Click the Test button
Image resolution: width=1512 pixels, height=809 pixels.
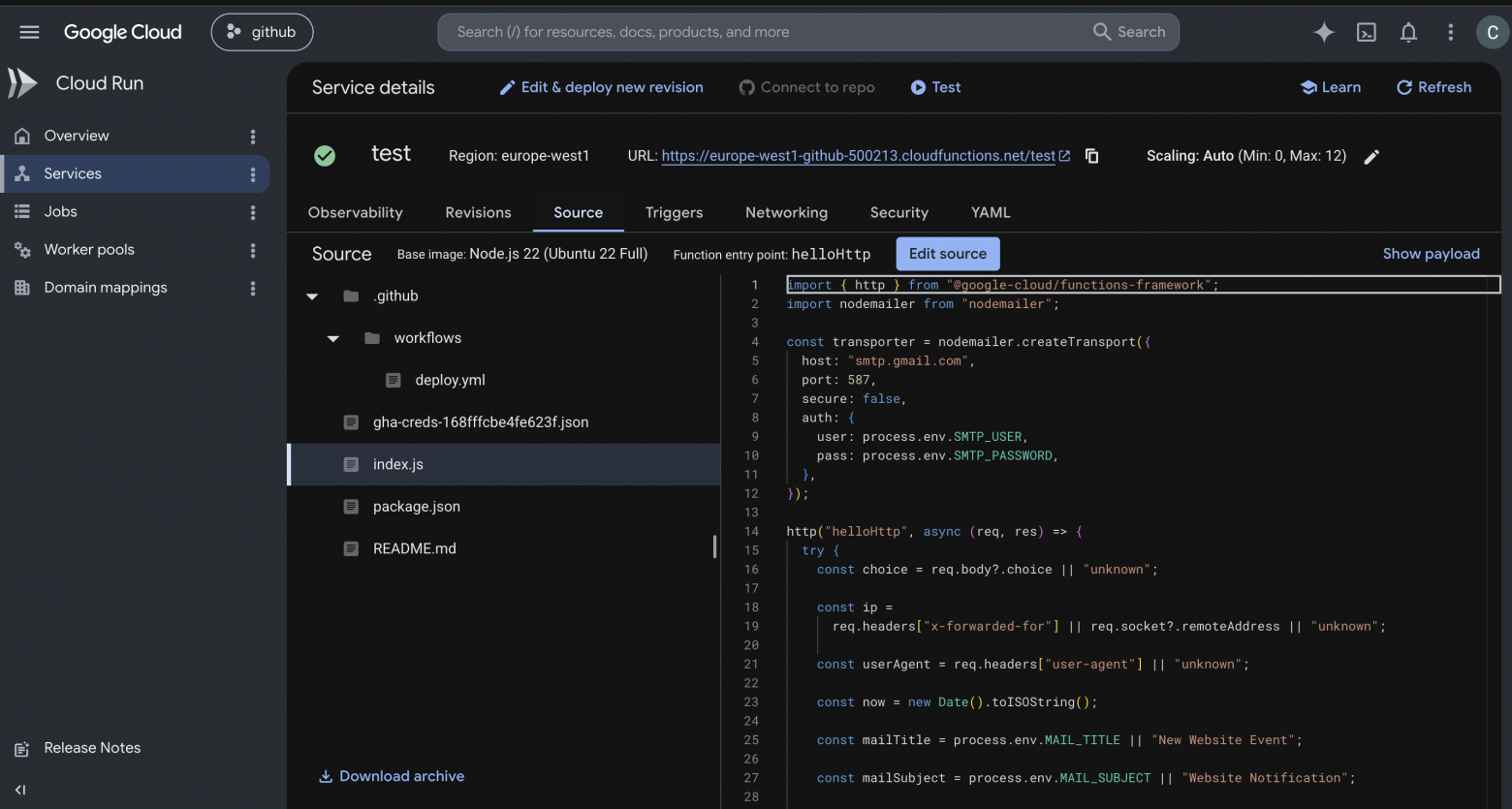point(935,87)
